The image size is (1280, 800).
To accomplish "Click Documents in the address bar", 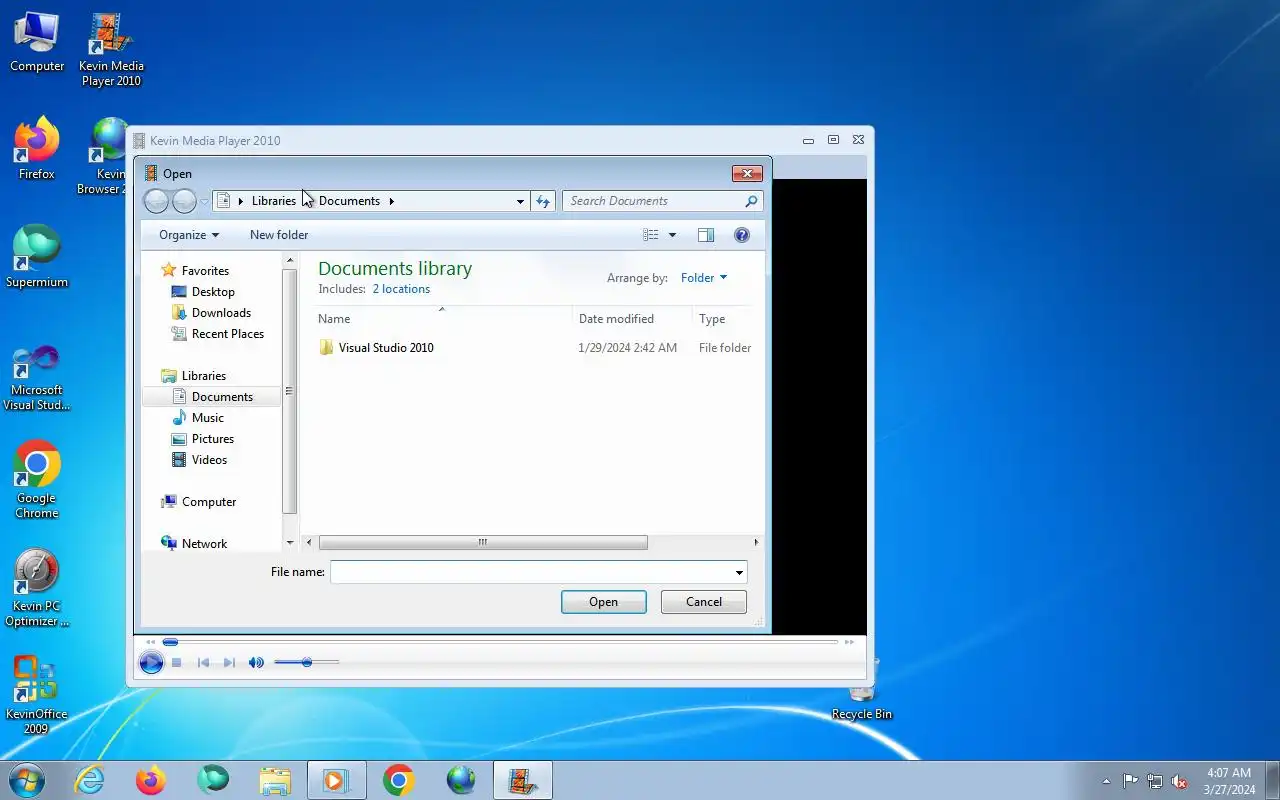I will [x=349, y=201].
